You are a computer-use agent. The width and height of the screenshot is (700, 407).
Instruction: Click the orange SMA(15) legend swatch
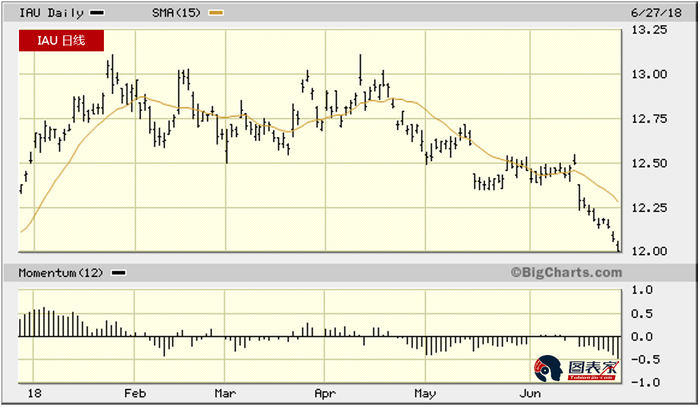217,13
